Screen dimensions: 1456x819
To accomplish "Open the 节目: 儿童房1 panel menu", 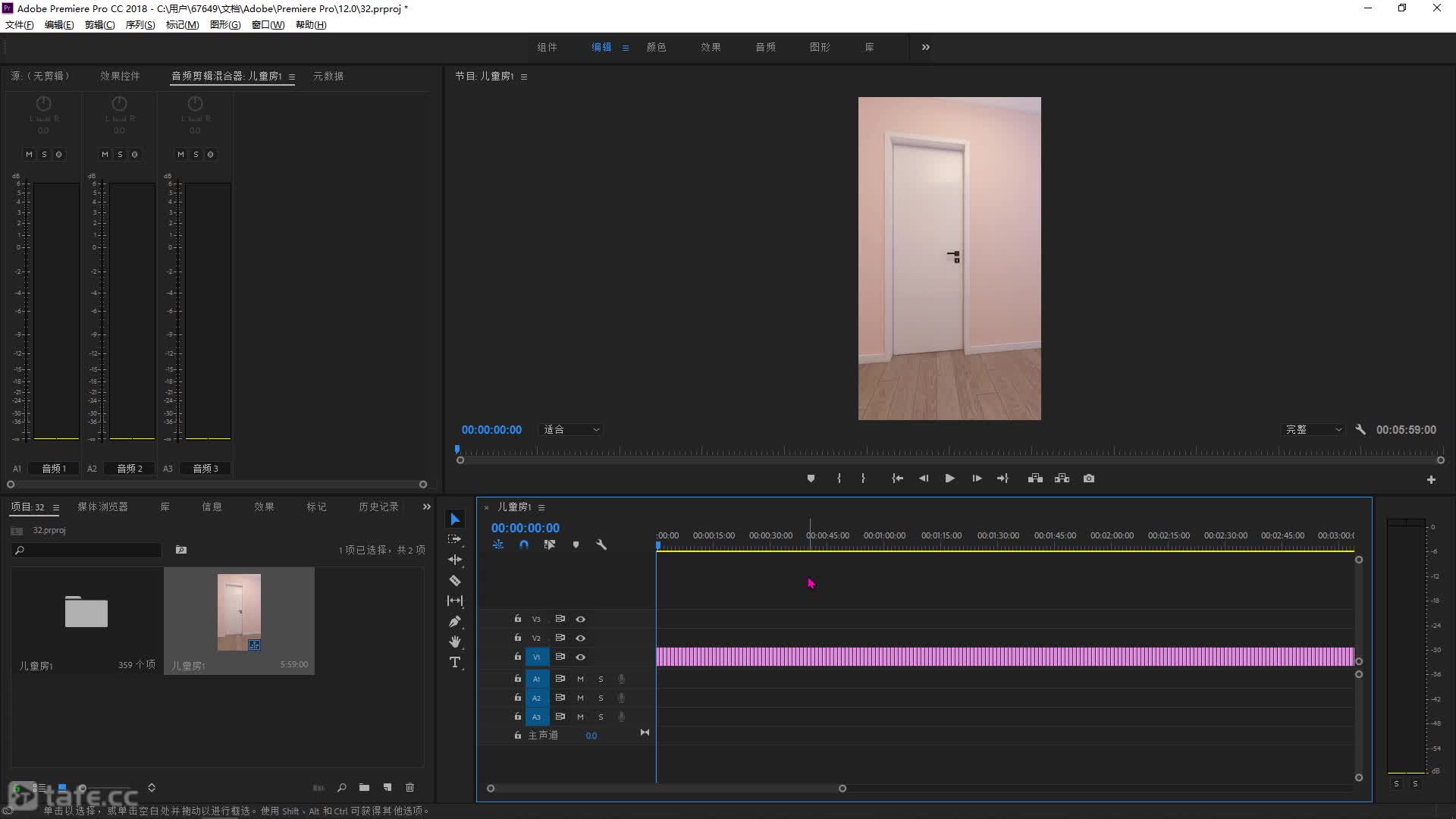I will (523, 77).
